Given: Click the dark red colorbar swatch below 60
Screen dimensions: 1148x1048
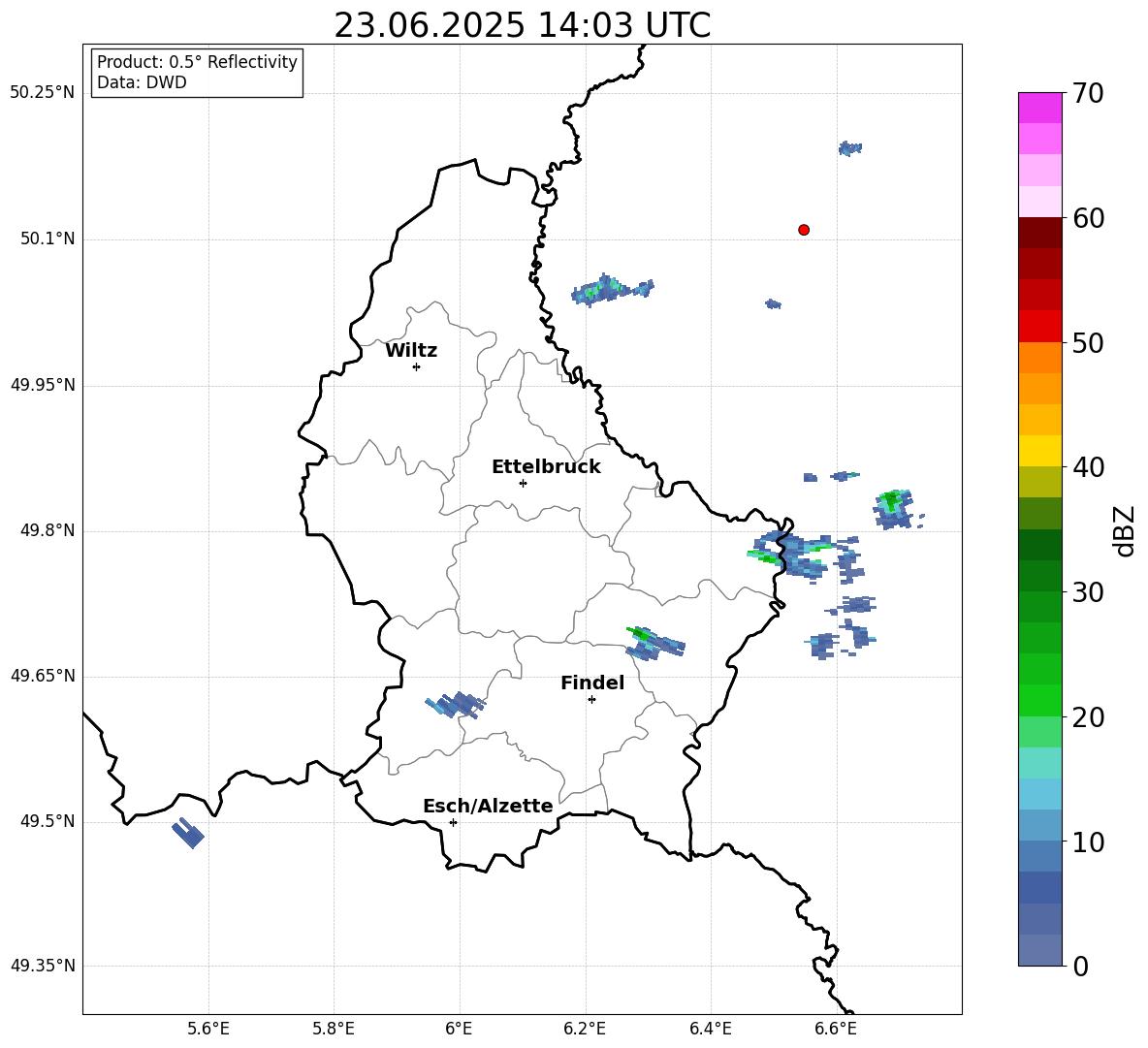Looking at the screenshot, I should click(1040, 233).
